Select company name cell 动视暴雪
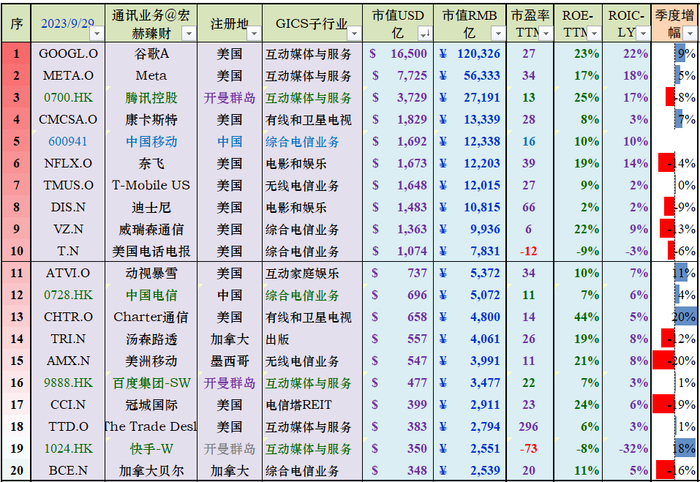This screenshot has width=700, height=482. (x=151, y=273)
